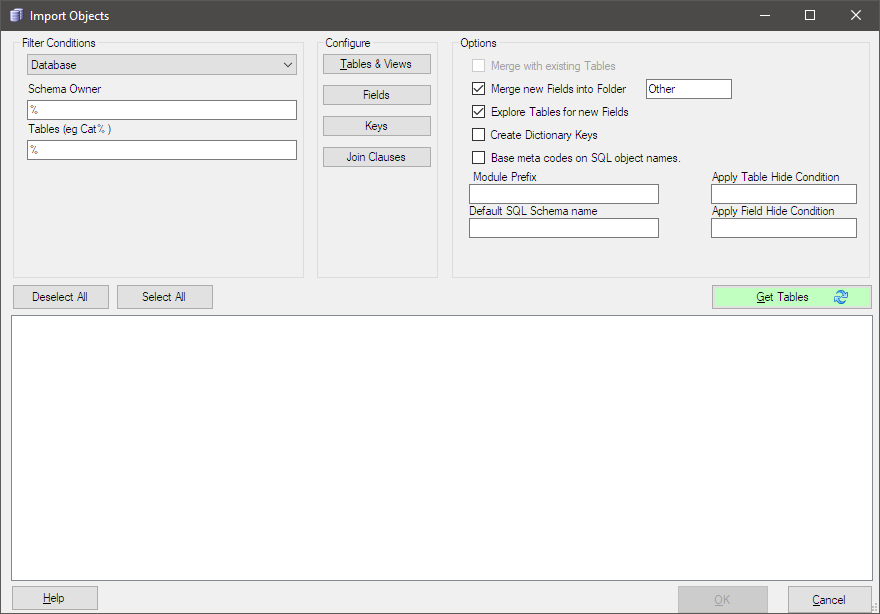Enable Create Dictionary Keys checkbox
Viewport: 880px width, 614px height.
point(478,135)
